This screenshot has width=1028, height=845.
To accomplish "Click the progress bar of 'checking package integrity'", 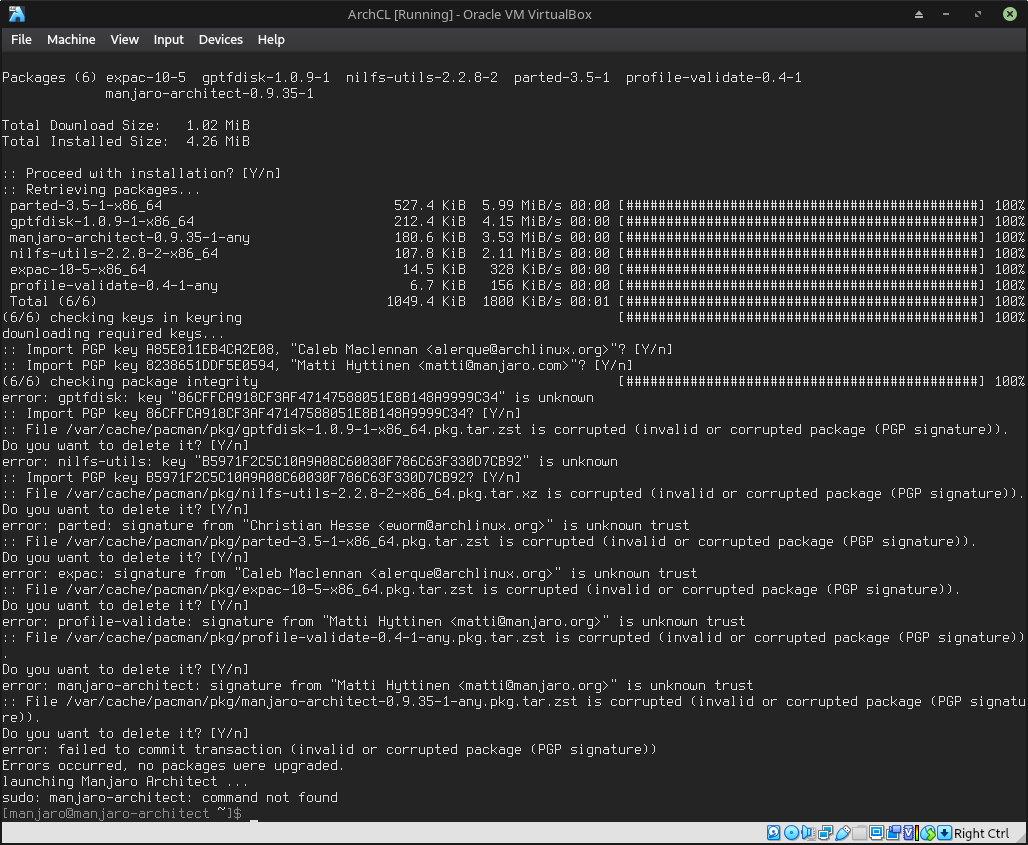I will tap(802, 382).
